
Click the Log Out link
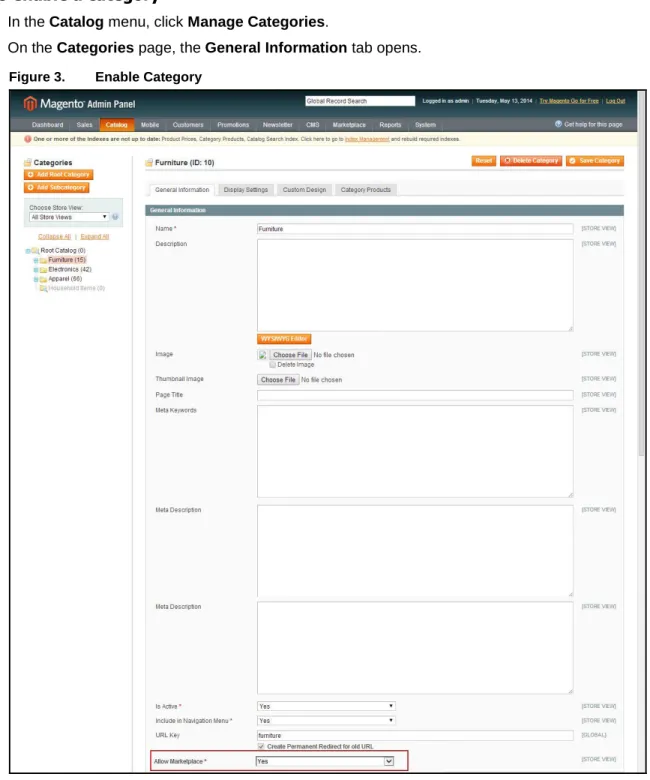coord(615,101)
